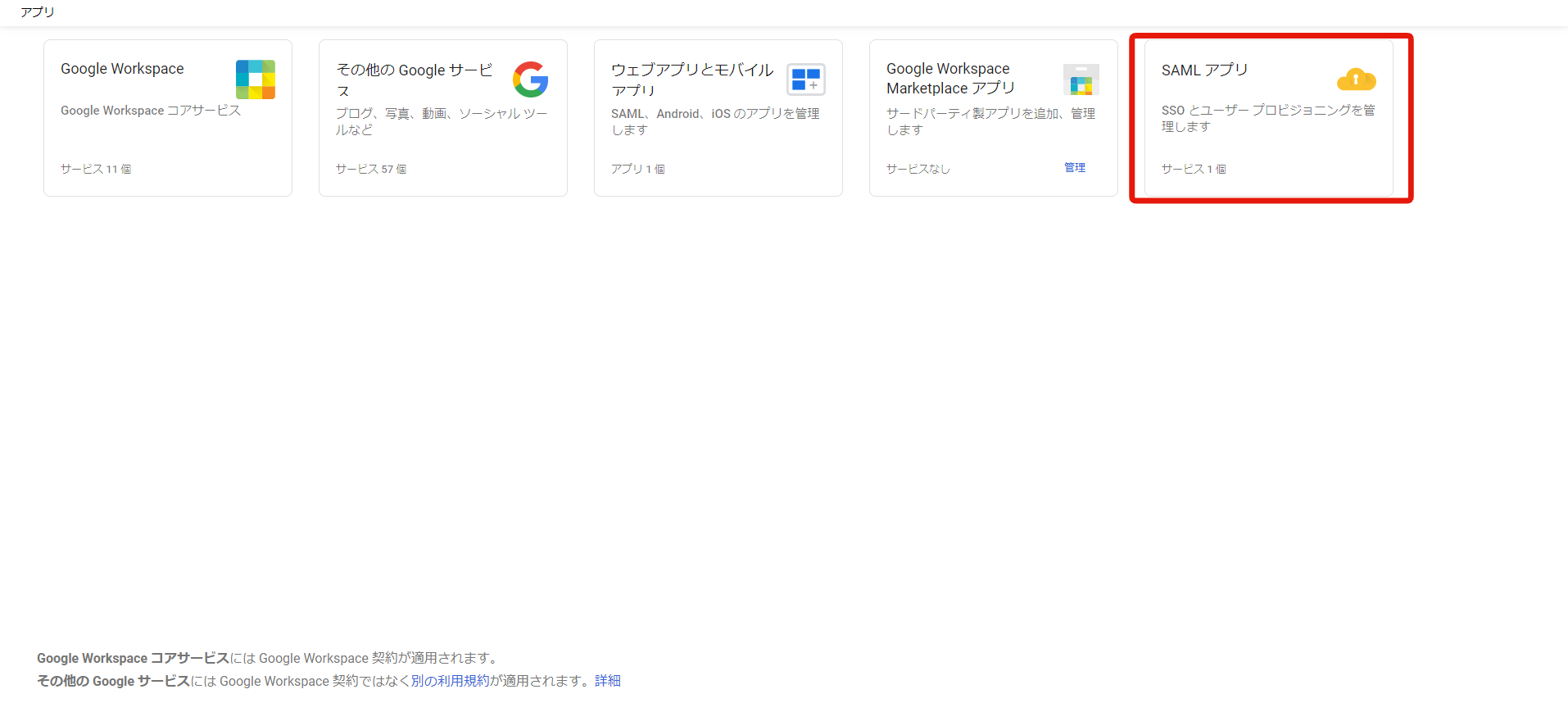Screen dimensions: 1568x712
Task: Open the SAML アプリ card title
Action: click(1204, 70)
